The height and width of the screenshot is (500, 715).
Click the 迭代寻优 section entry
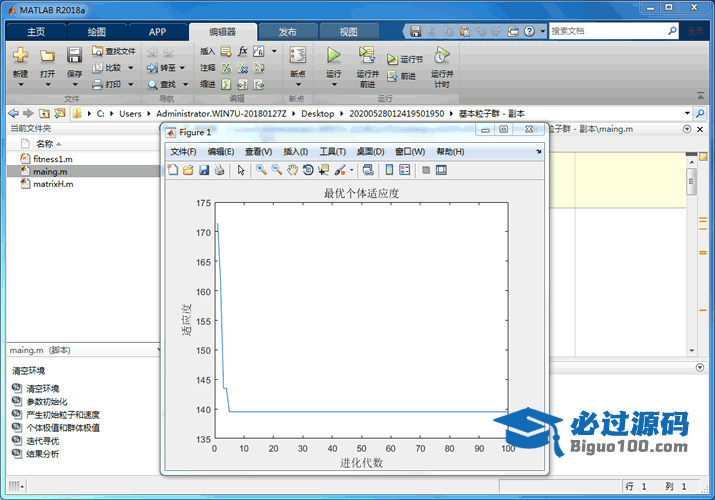tap(42, 441)
